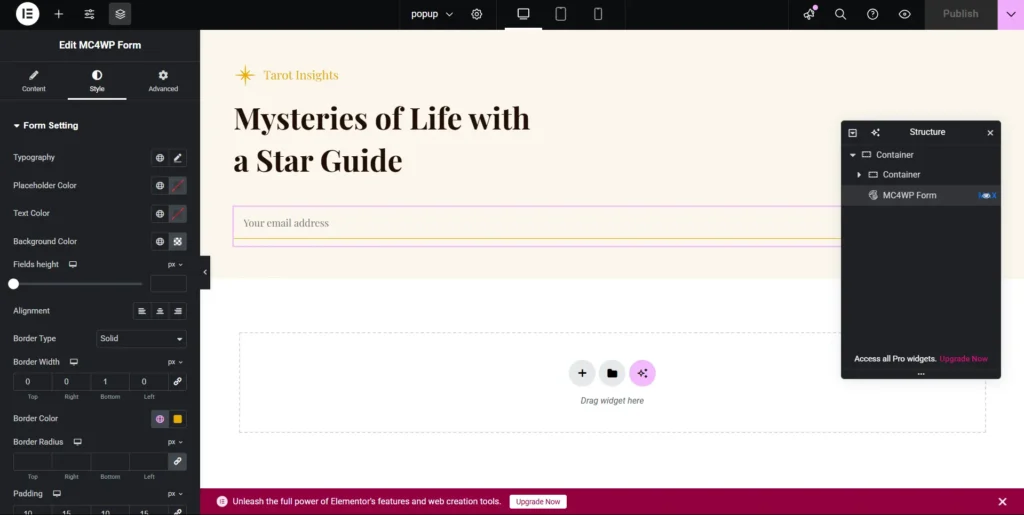Dismiss the bottom upgrade banner
The image size is (1024, 515).
pyautogui.click(x=1002, y=502)
